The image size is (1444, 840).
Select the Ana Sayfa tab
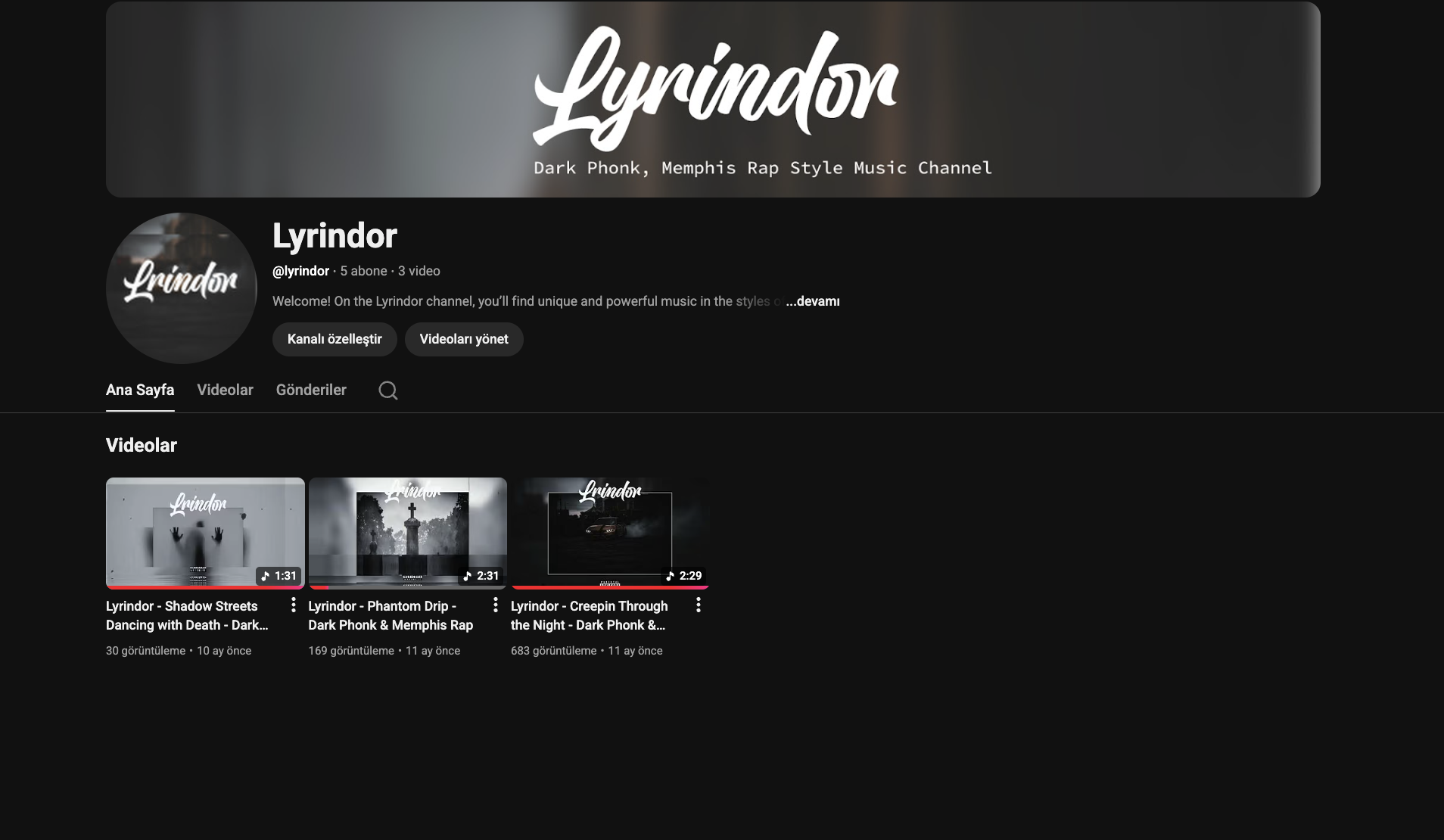tap(140, 390)
